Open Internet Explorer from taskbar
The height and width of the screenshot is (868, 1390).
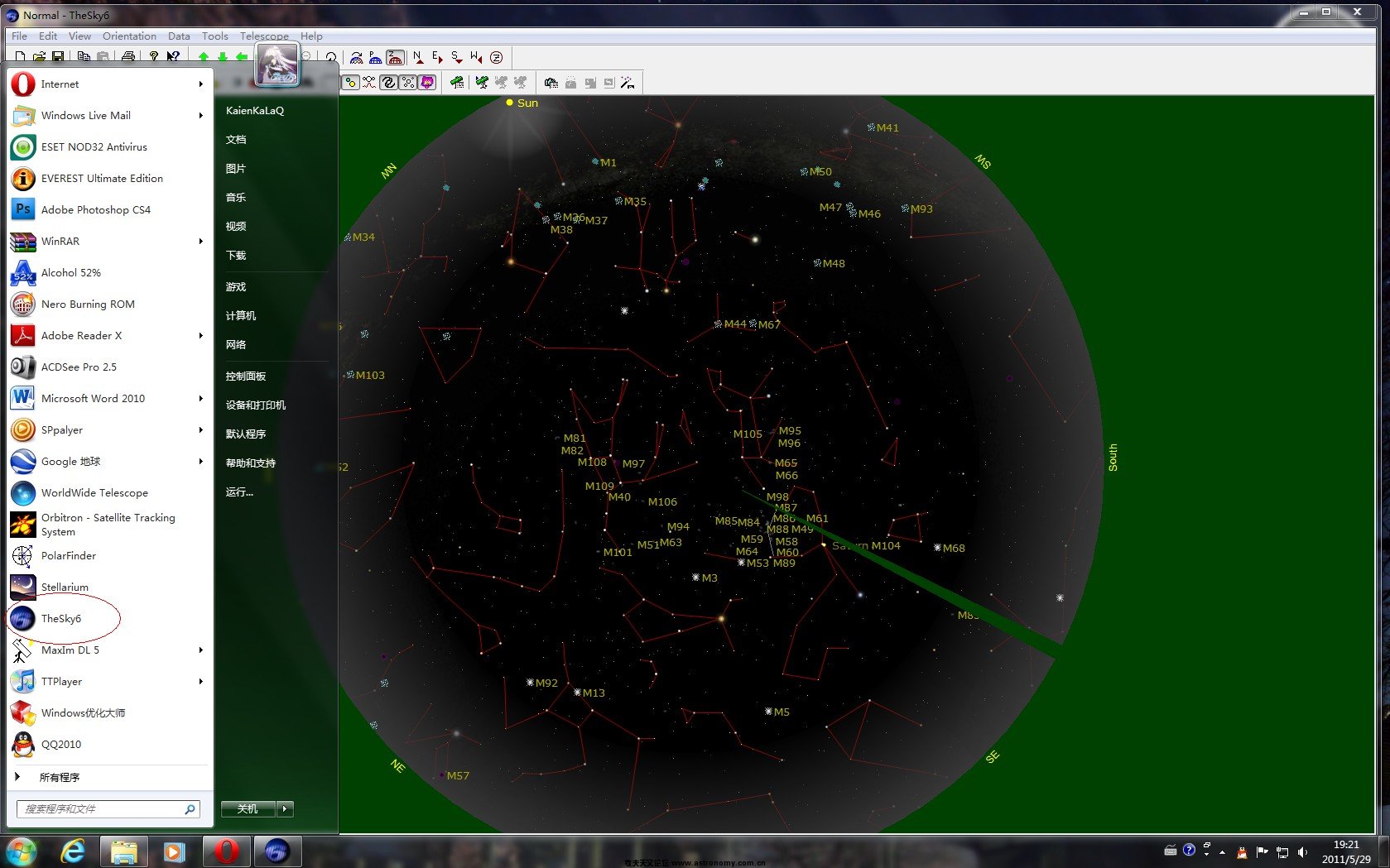click(74, 851)
